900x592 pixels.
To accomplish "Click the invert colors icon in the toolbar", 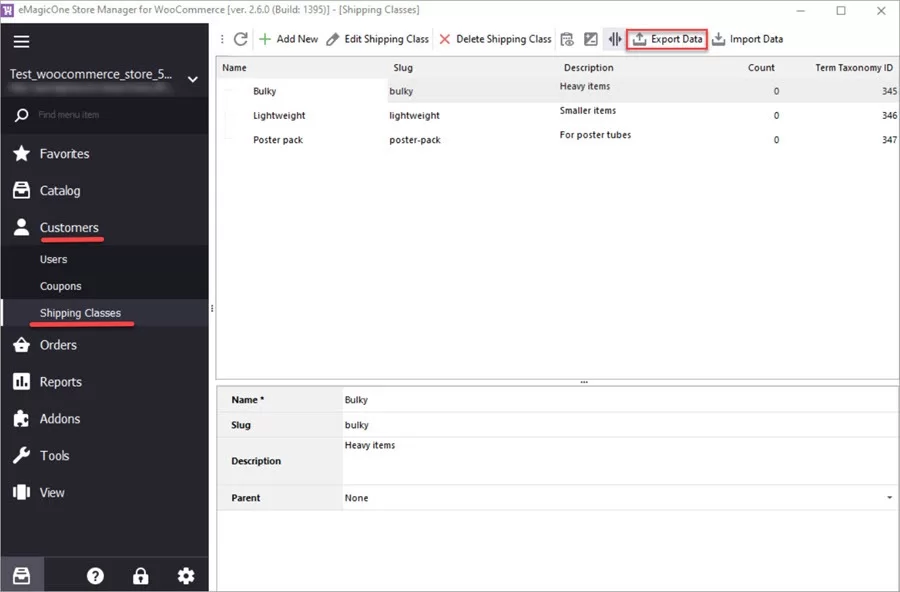I will point(590,39).
